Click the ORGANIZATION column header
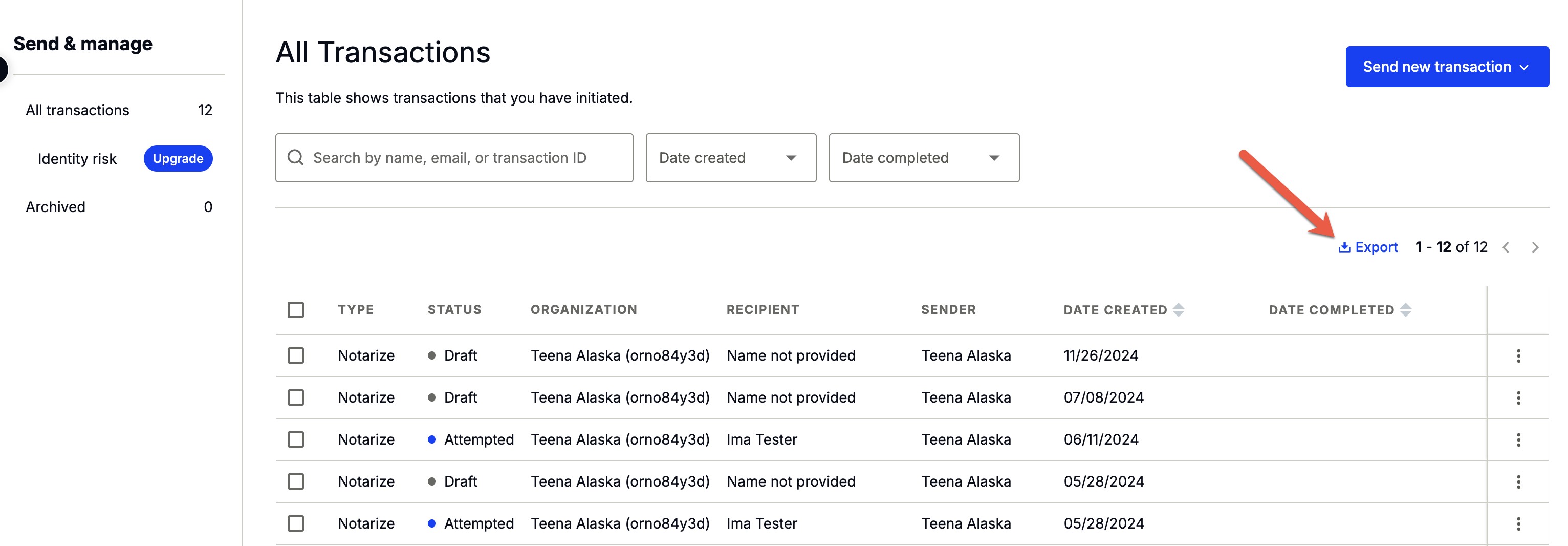 [x=584, y=309]
